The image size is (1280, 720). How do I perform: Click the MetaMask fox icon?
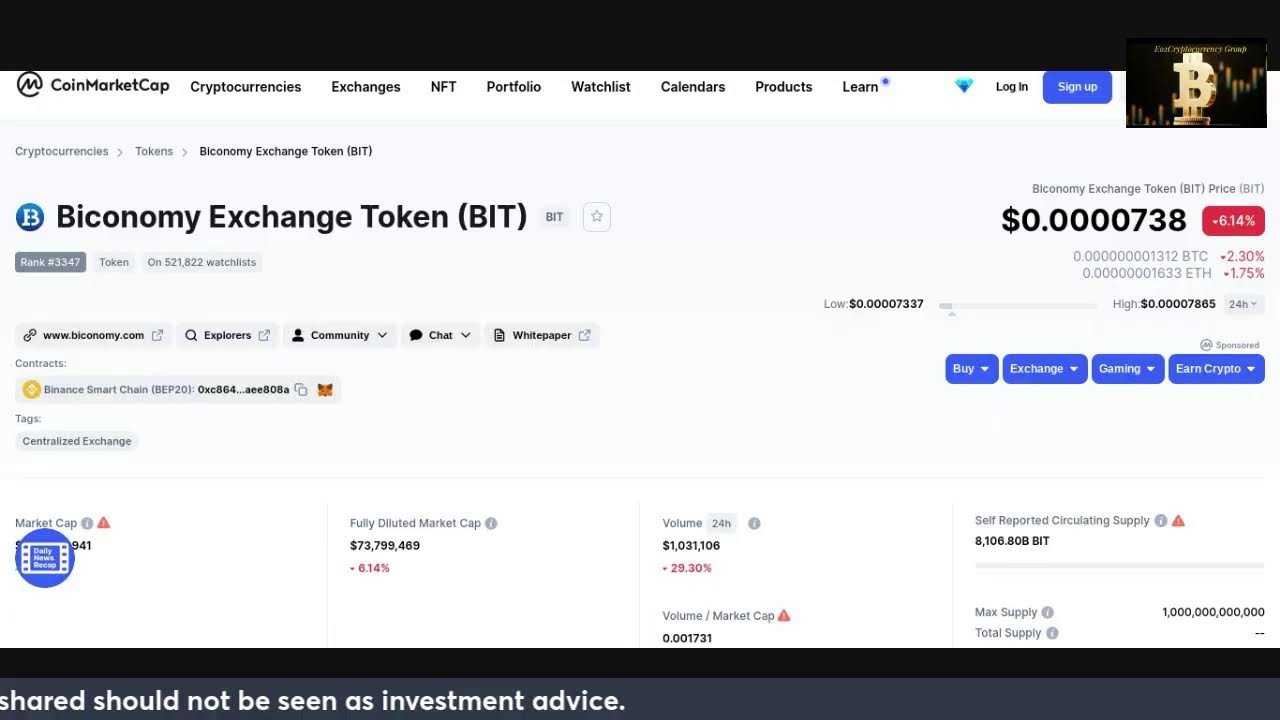click(325, 390)
